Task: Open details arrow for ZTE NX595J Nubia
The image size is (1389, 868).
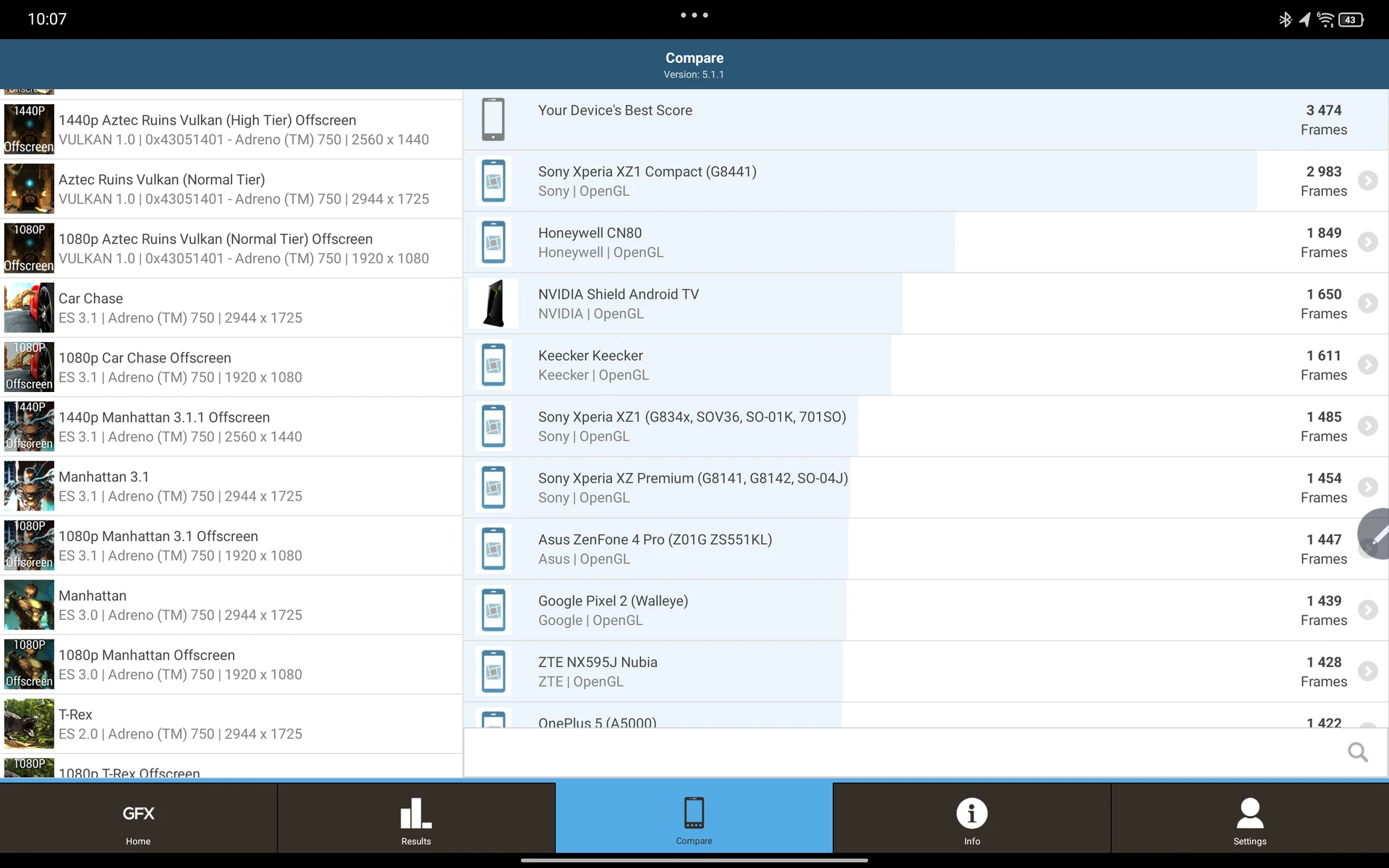Action: [x=1367, y=671]
